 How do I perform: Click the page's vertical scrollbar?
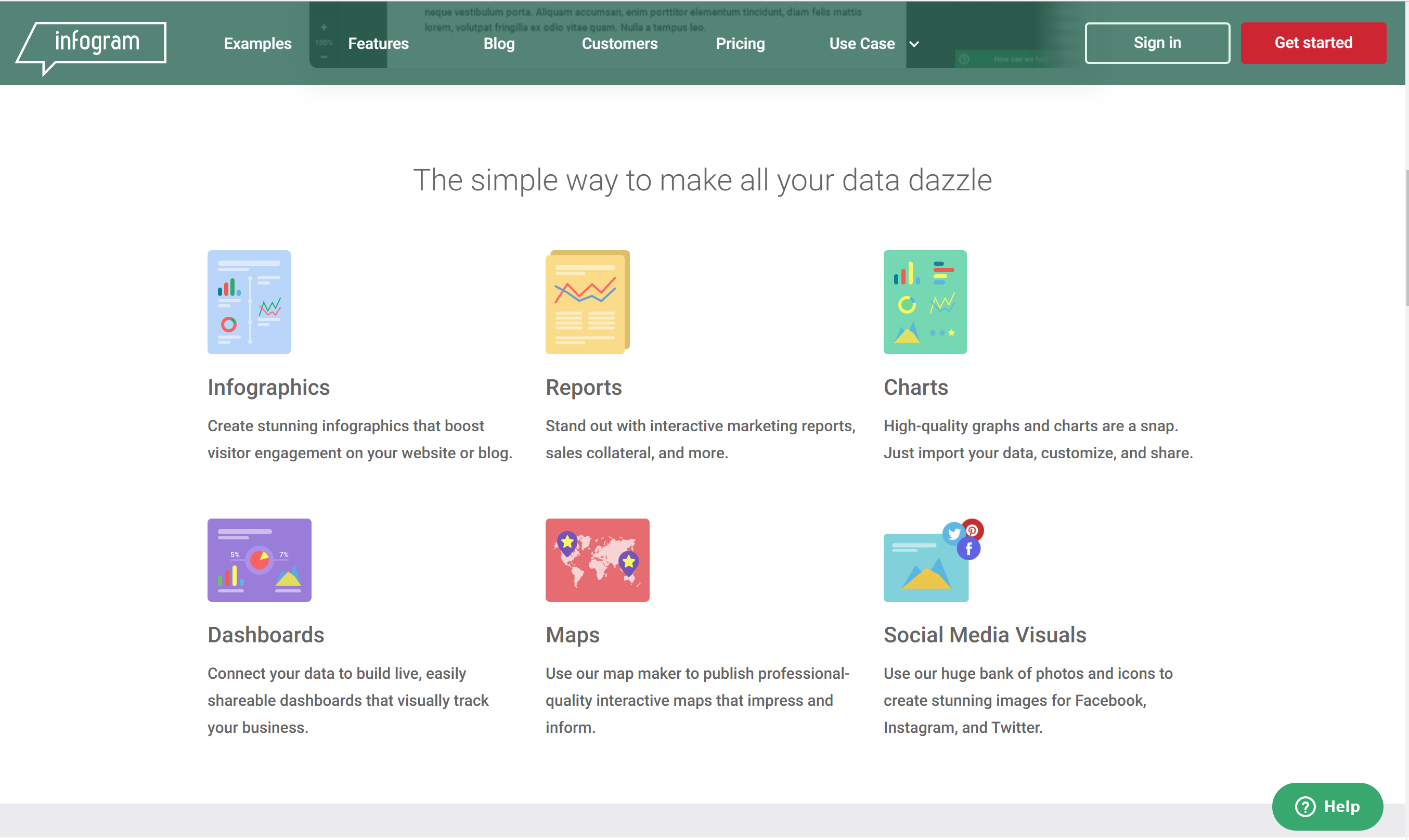point(1406,238)
